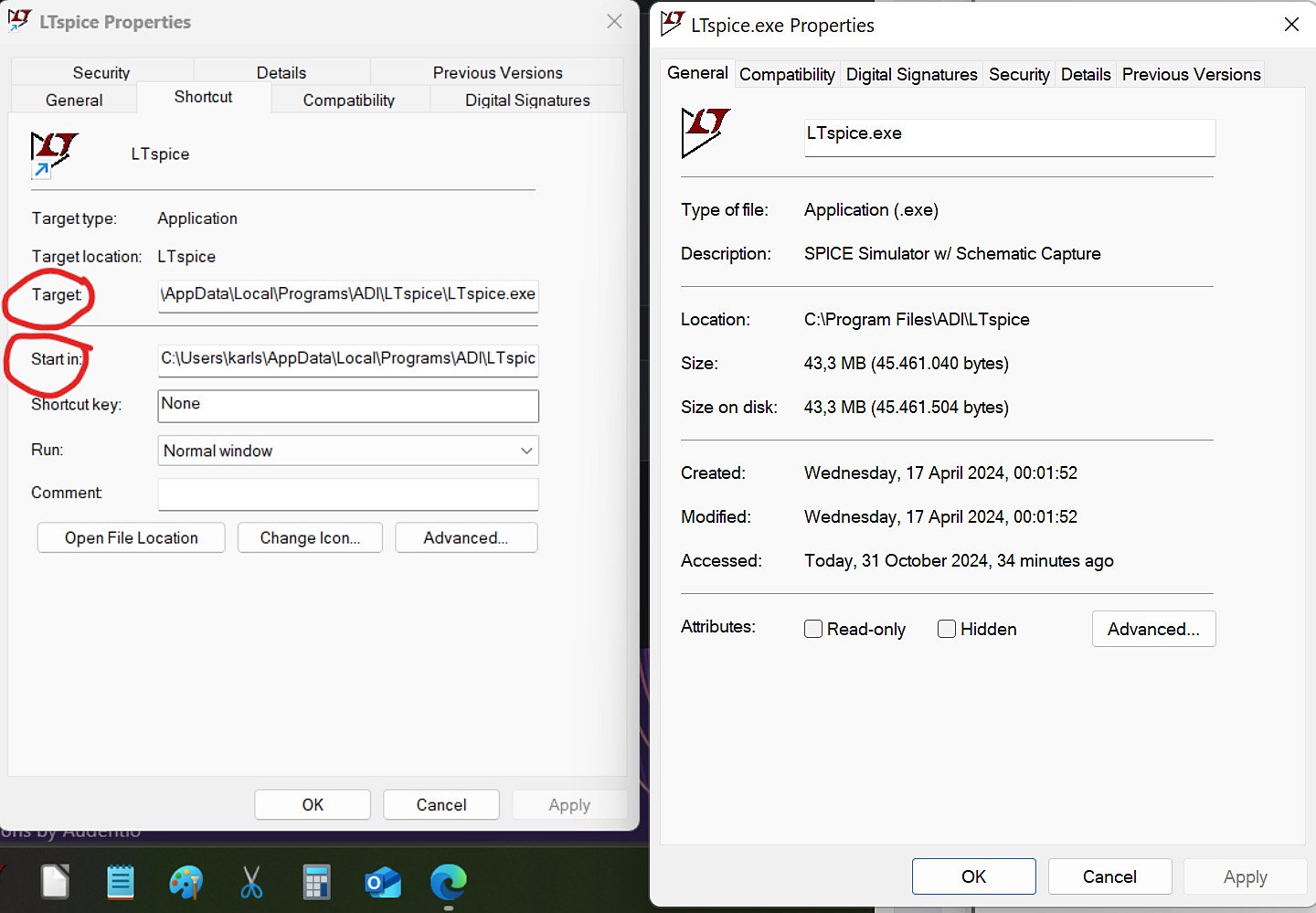The image size is (1316, 913).
Task: Click into the Target path field
Action: pyautogui.click(x=348, y=295)
